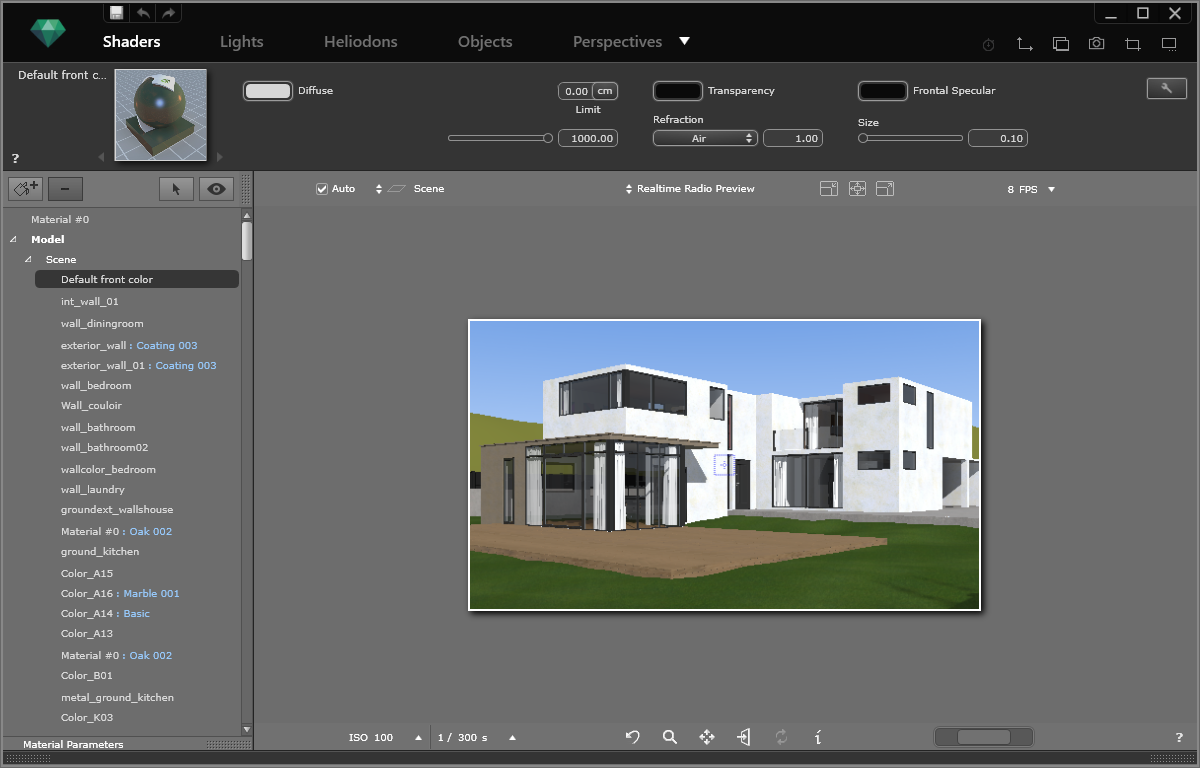Click the first preview size icon
Viewport: 1200px width, 768px height.
click(829, 188)
